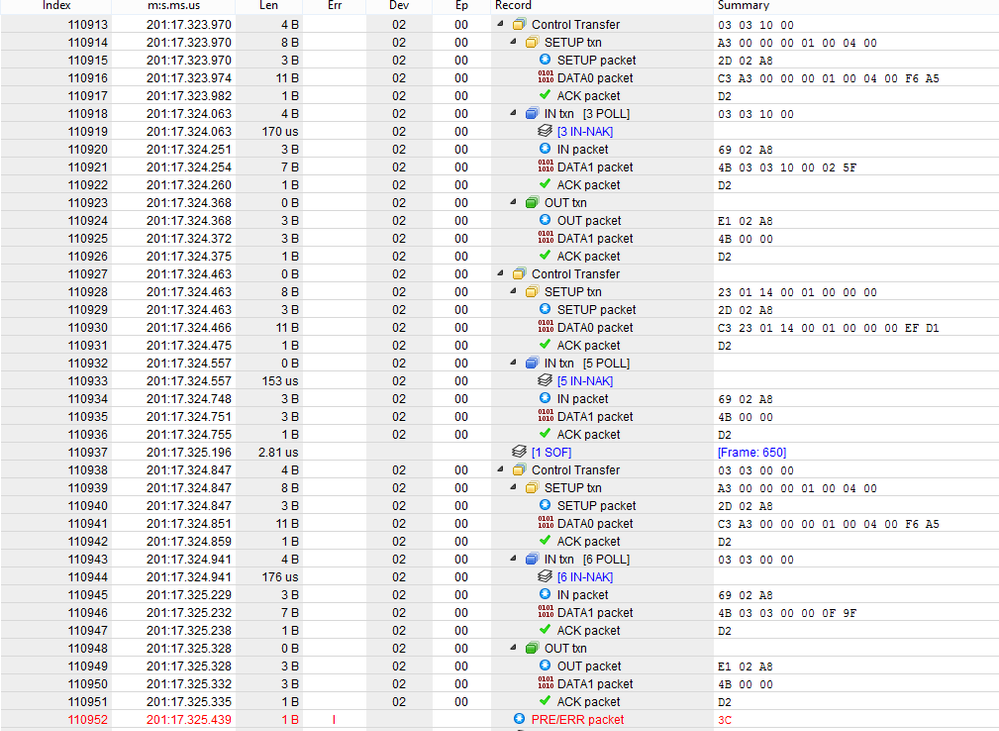Click DATA0 packet binary icon row 110916
The height and width of the screenshot is (731, 999).
(545, 77)
